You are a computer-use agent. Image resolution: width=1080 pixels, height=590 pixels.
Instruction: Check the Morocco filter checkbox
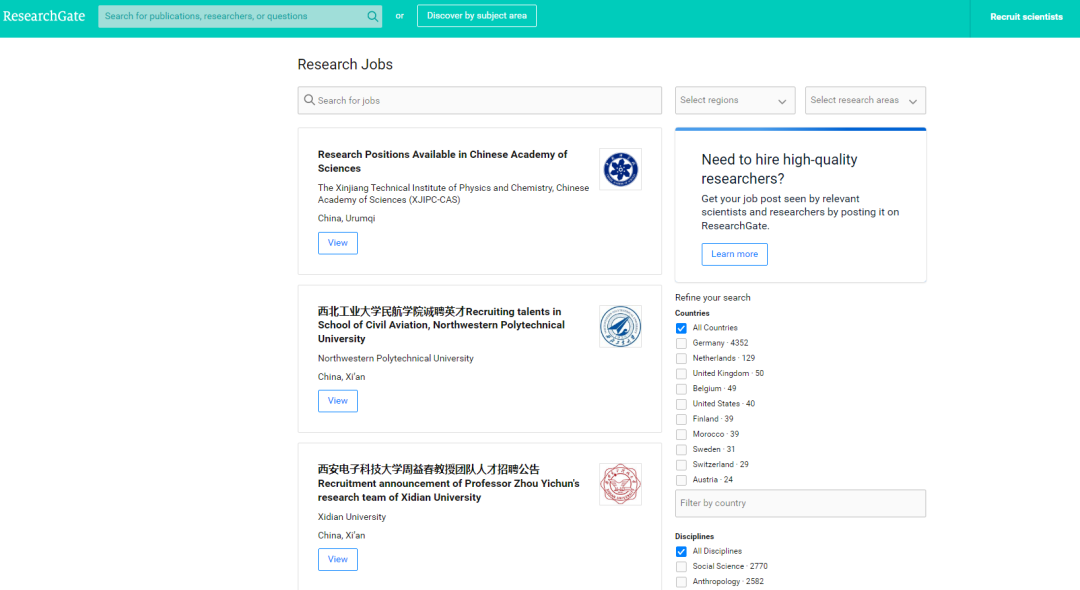tap(681, 434)
